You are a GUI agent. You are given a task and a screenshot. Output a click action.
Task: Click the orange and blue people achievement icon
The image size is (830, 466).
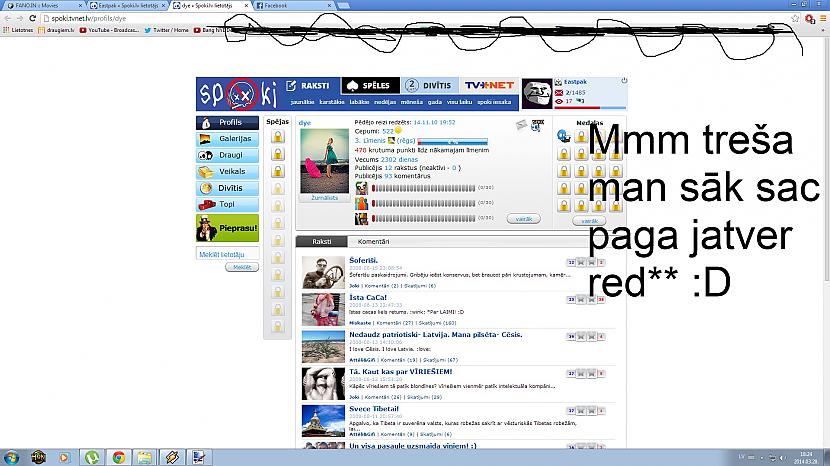[362, 203]
